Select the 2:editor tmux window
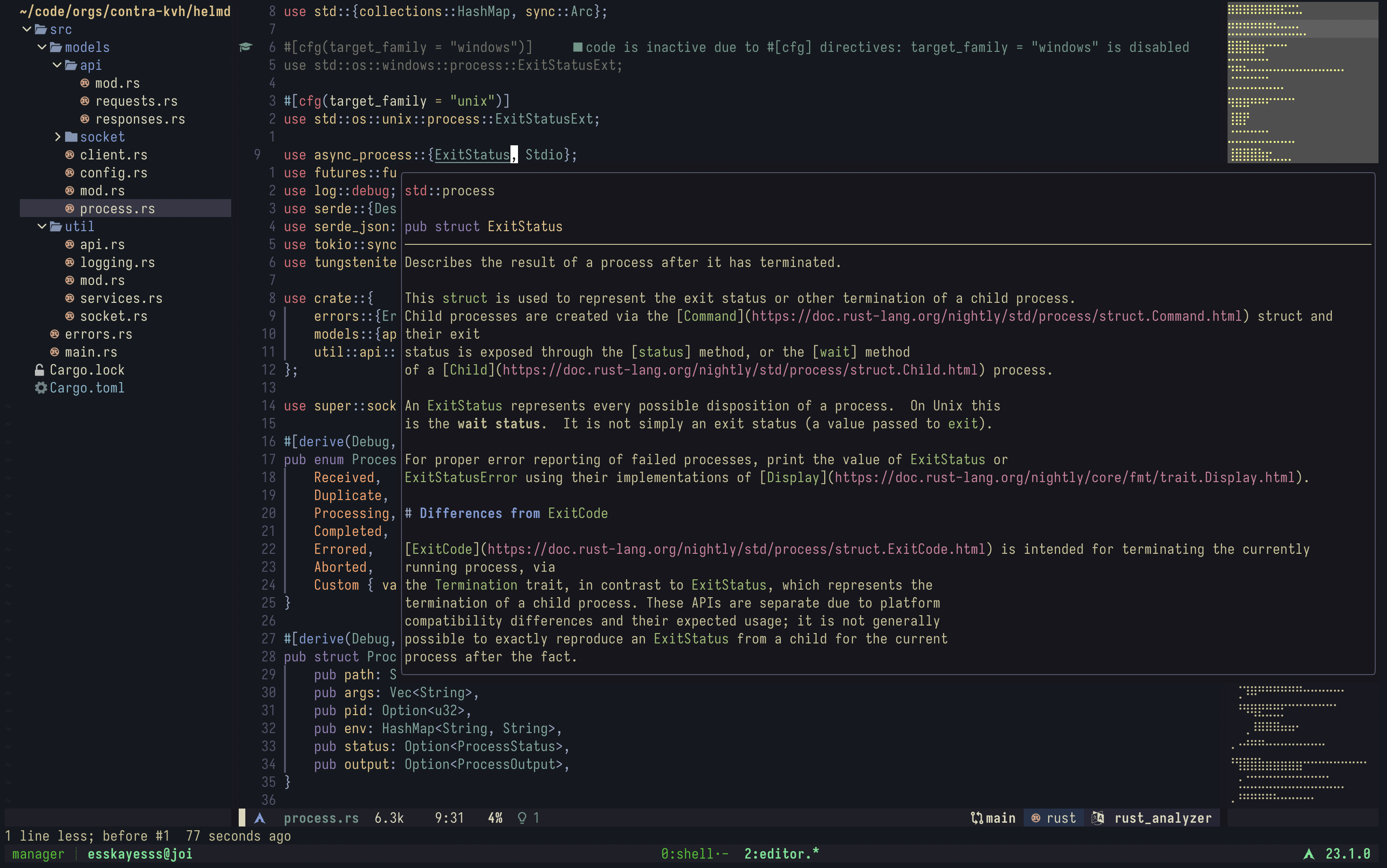This screenshot has width=1387, height=868. click(x=781, y=854)
